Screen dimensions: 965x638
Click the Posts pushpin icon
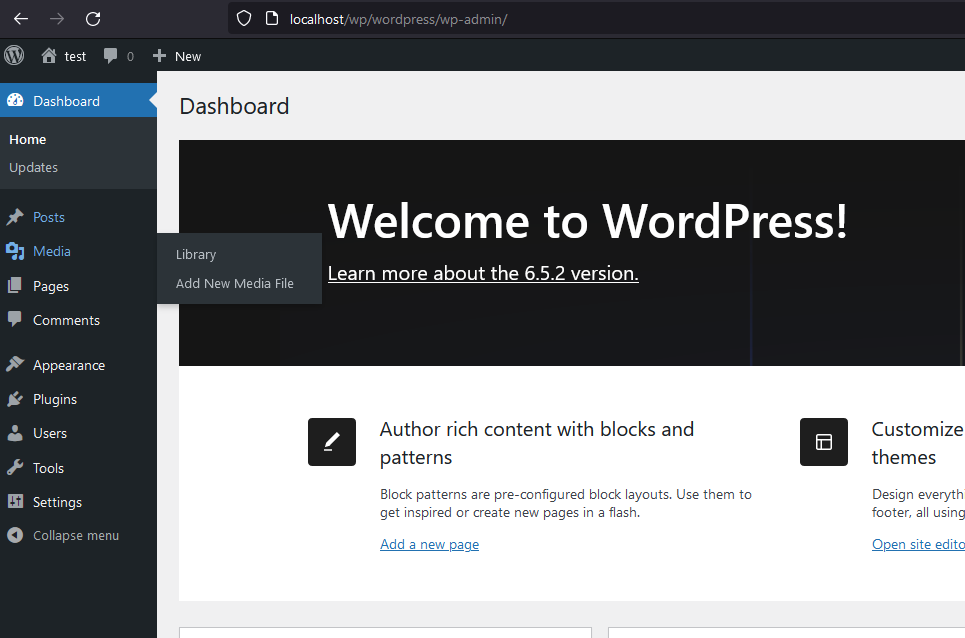click(15, 217)
